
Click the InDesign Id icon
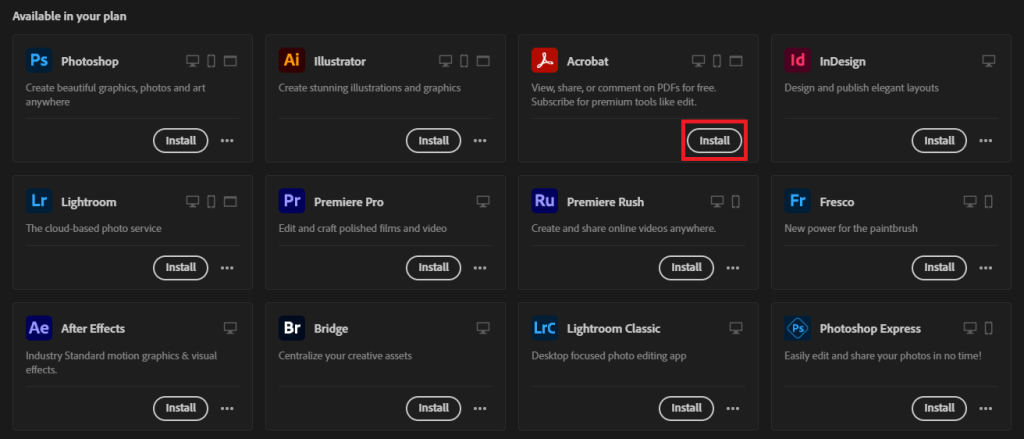pyautogui.click(x=798, y=61)
